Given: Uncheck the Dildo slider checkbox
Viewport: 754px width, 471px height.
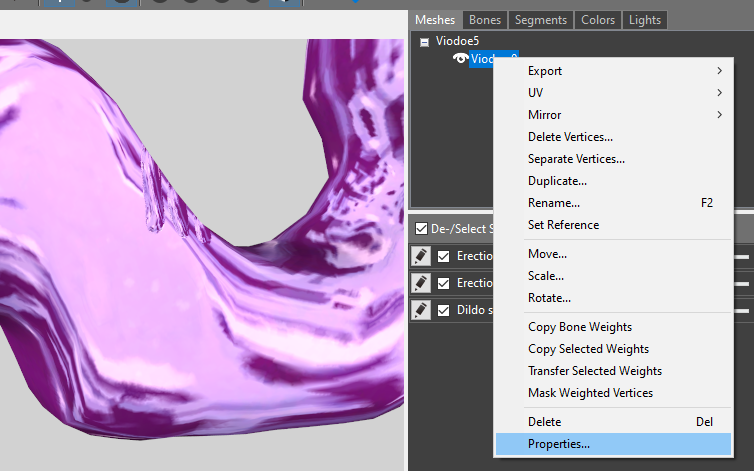Looking at the screenshot, I should coord(443,310).
